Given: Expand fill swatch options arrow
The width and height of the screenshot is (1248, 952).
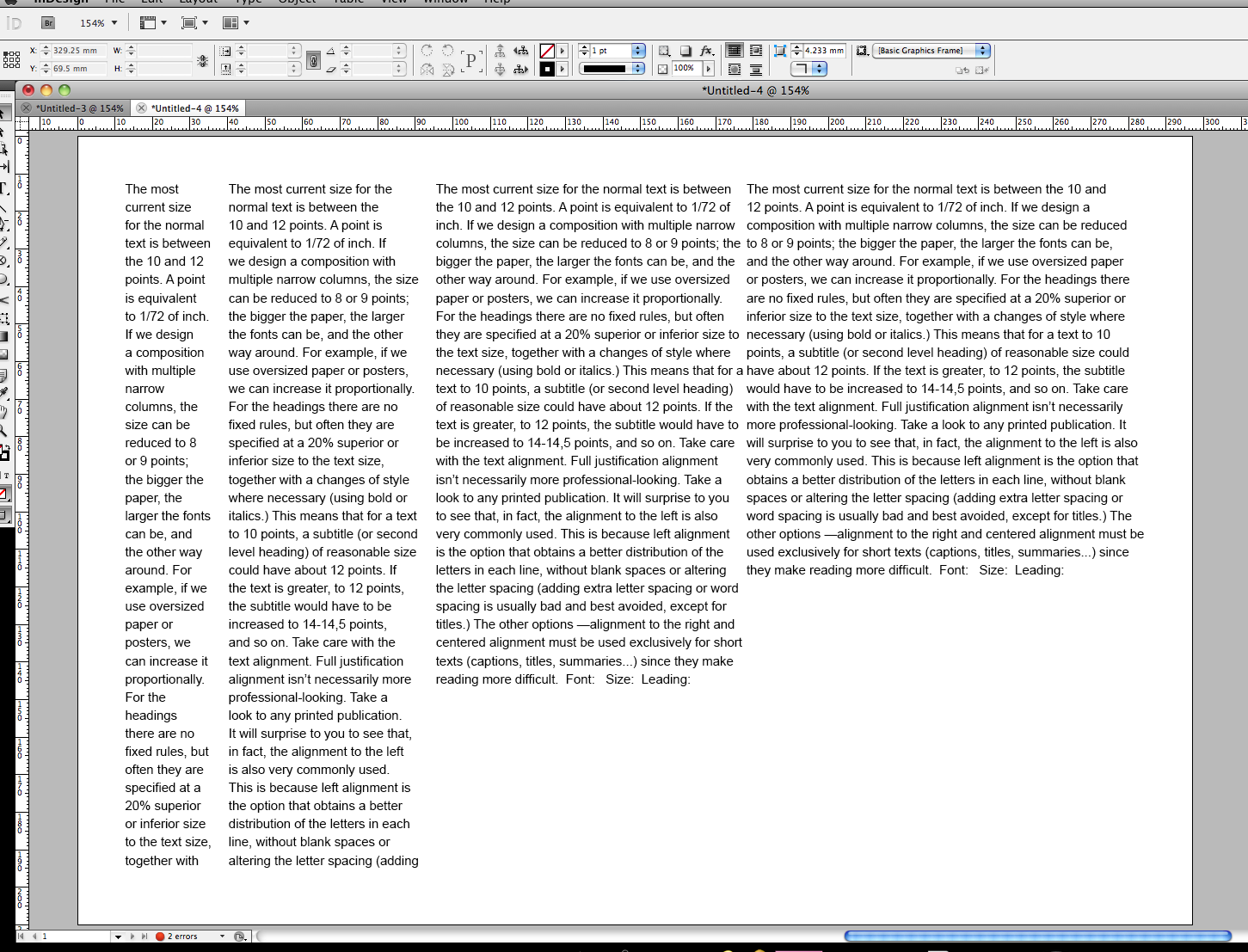Looking at the screenshot, I should click(x=563, y=51).
